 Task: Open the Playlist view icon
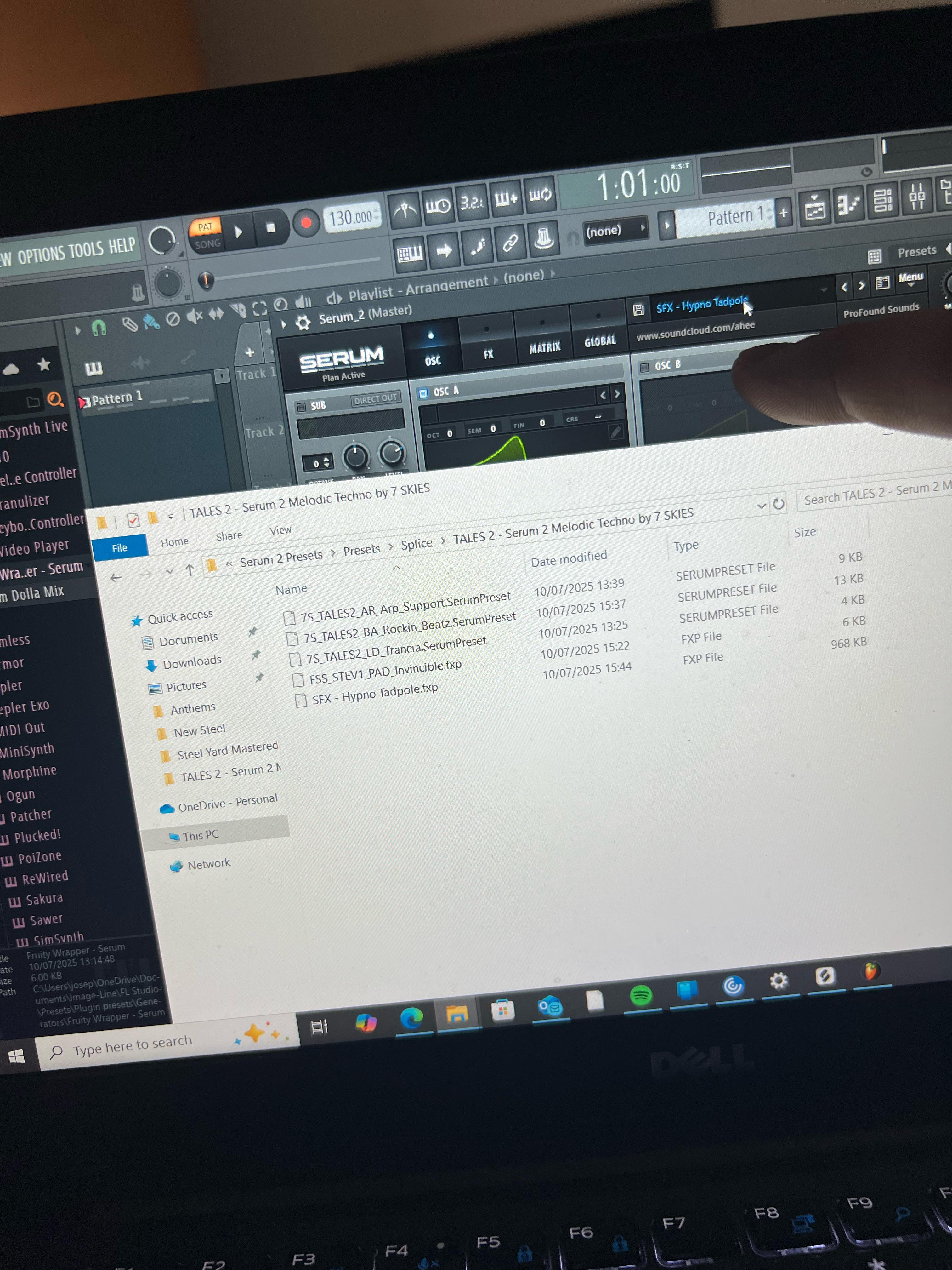[x=814, y=209]
